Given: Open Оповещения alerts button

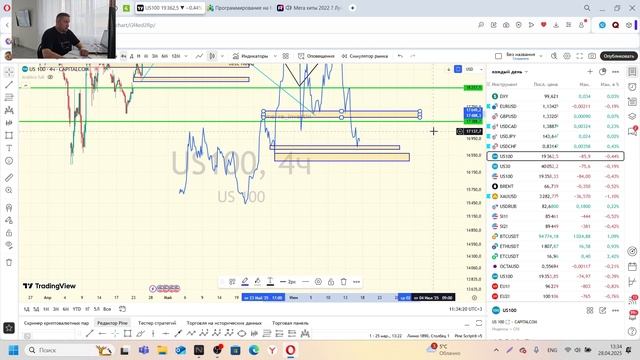Looking at the screenshot, I should click(x=316, y=56).
